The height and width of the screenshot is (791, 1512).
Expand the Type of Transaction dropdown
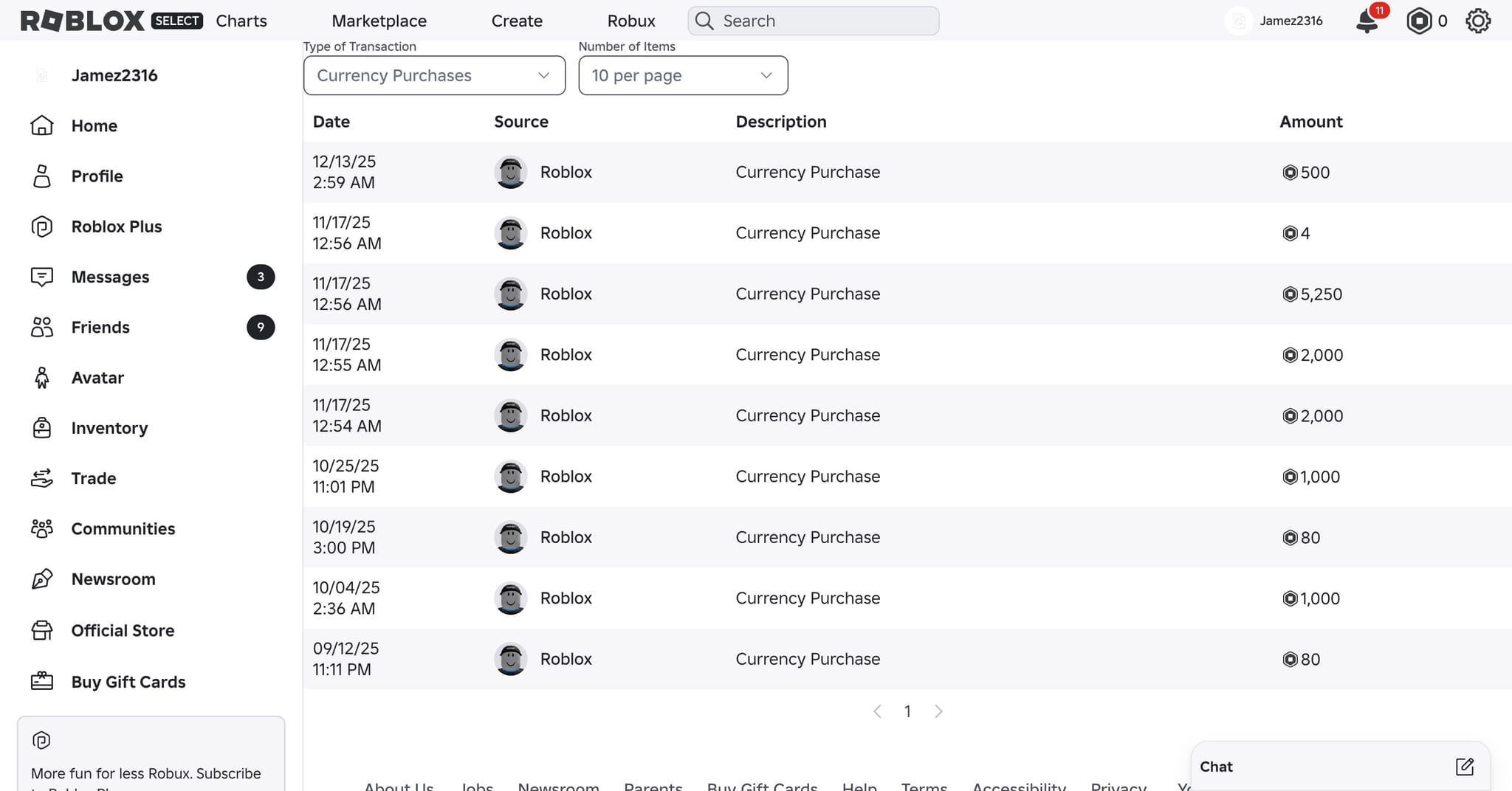(434, 75)
